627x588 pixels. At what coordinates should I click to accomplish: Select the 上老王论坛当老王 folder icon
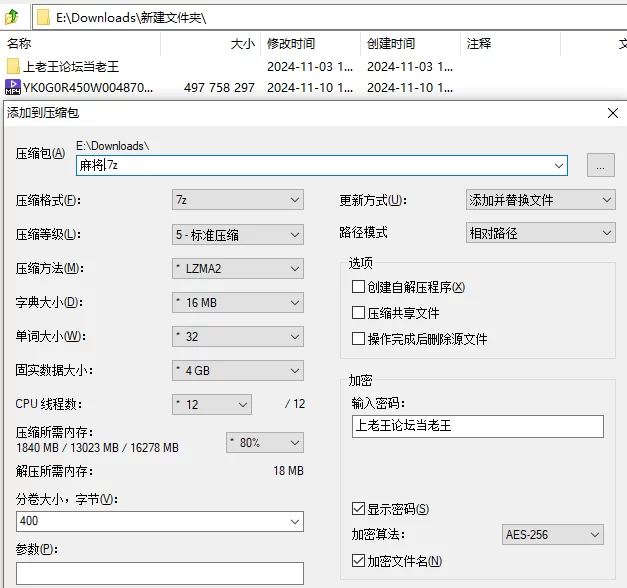(13, 66)
